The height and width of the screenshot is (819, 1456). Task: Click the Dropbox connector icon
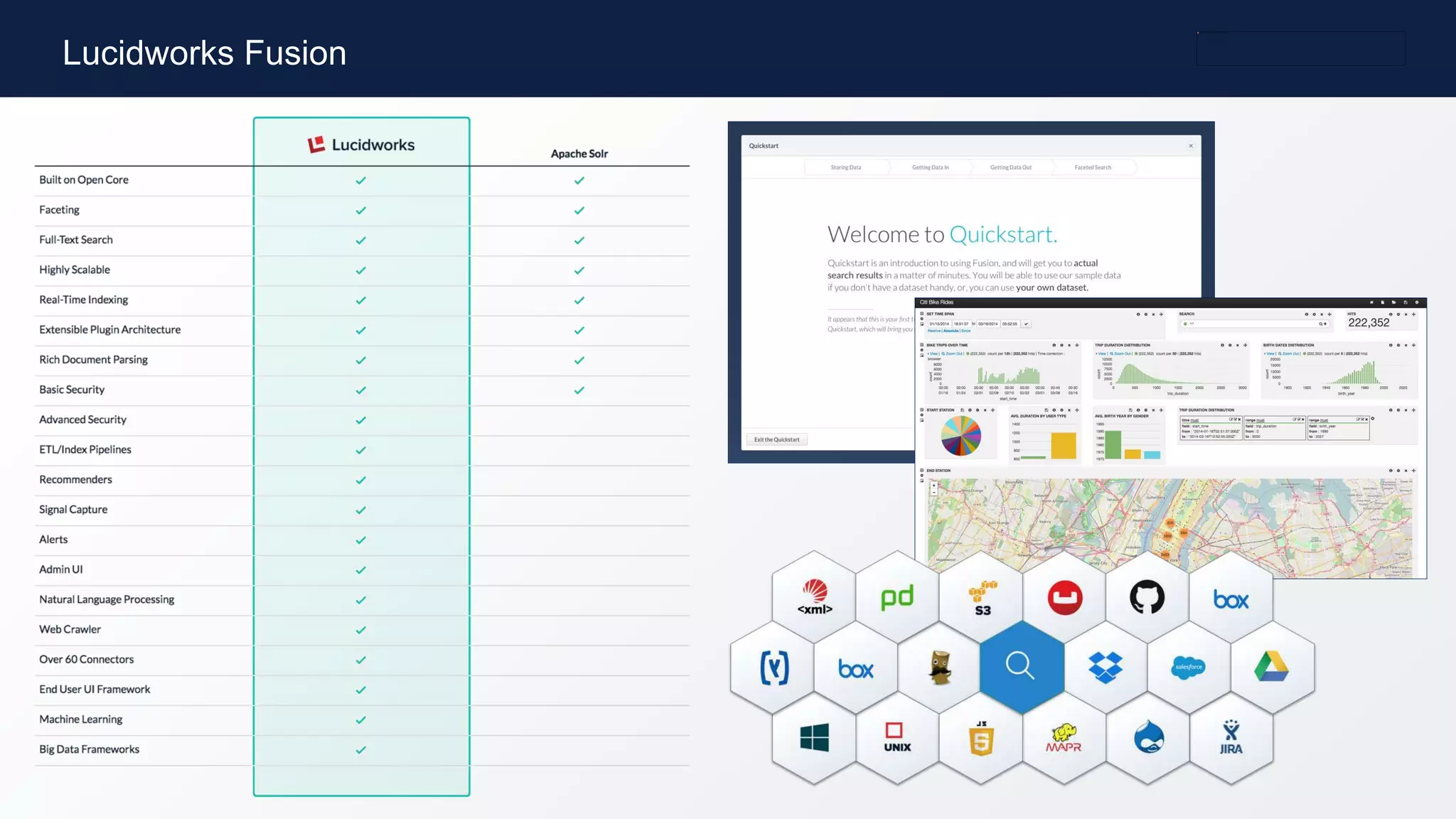(x=1106, y=668)
